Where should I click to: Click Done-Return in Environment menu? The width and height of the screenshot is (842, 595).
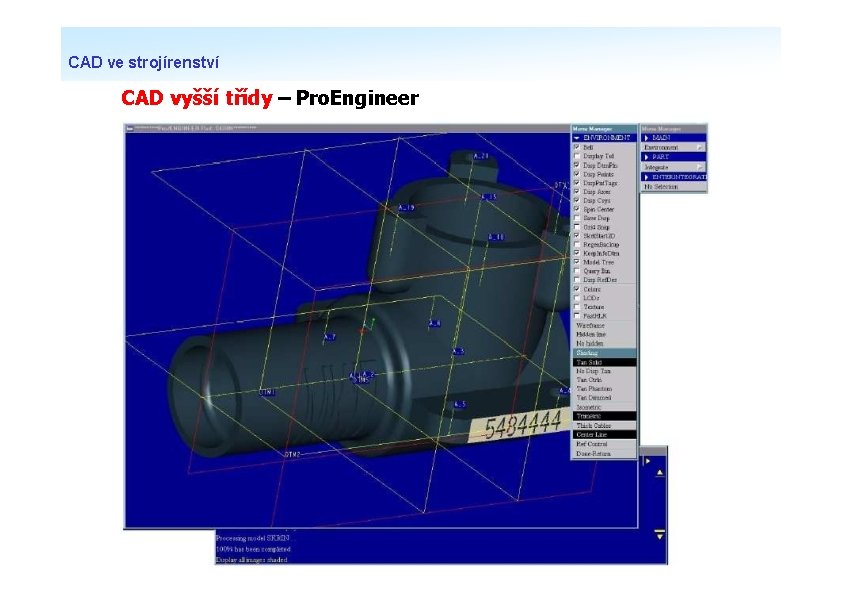point(604,454)
